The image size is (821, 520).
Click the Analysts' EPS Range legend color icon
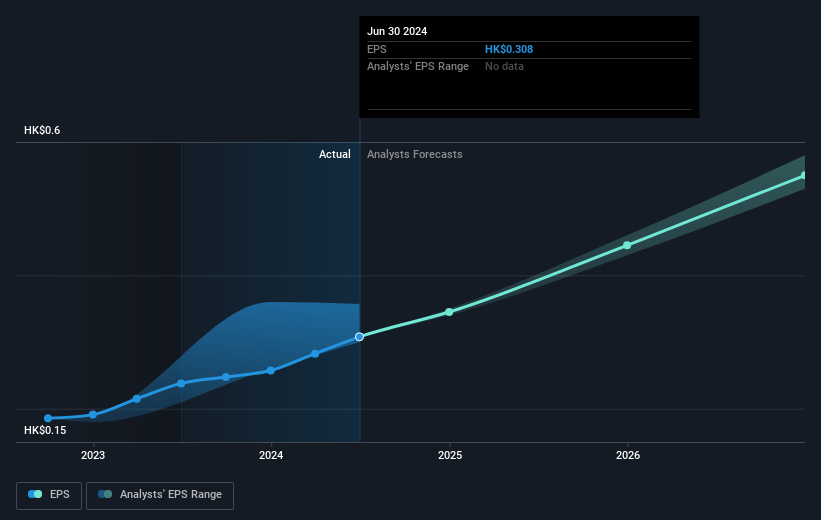click(x=105, y=494)
